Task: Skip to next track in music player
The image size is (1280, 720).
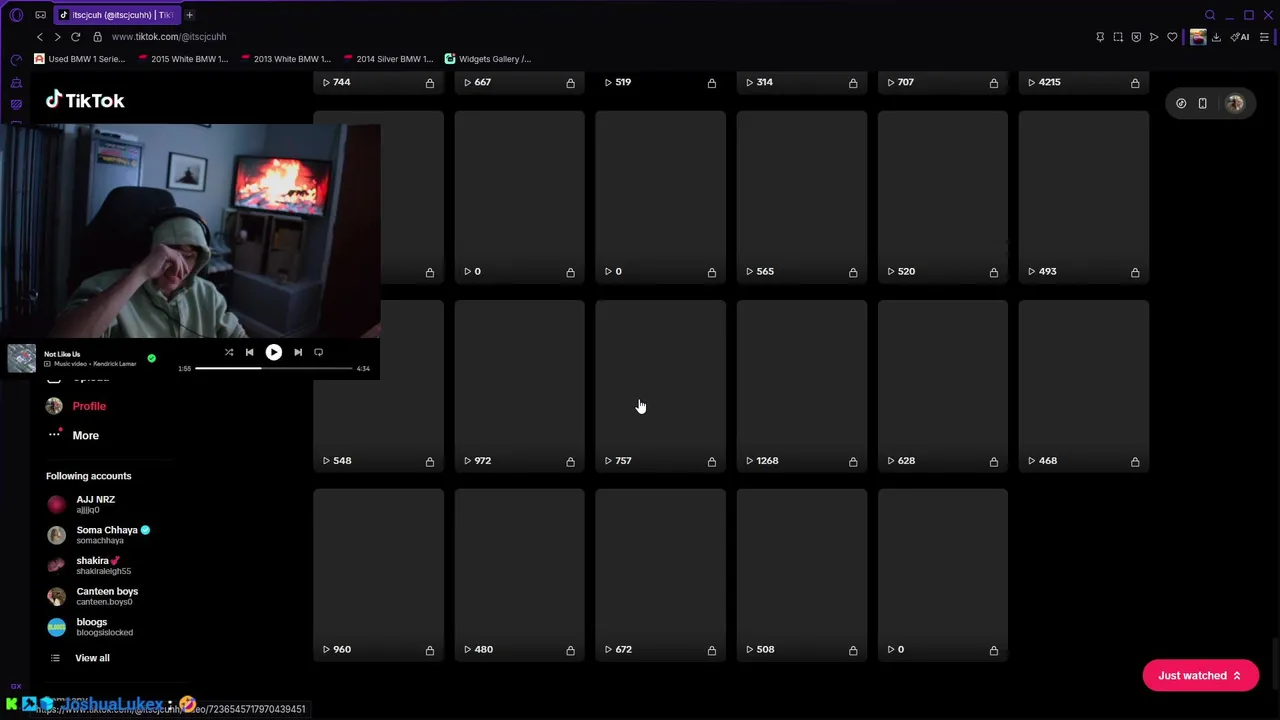Action: point(298,352)
